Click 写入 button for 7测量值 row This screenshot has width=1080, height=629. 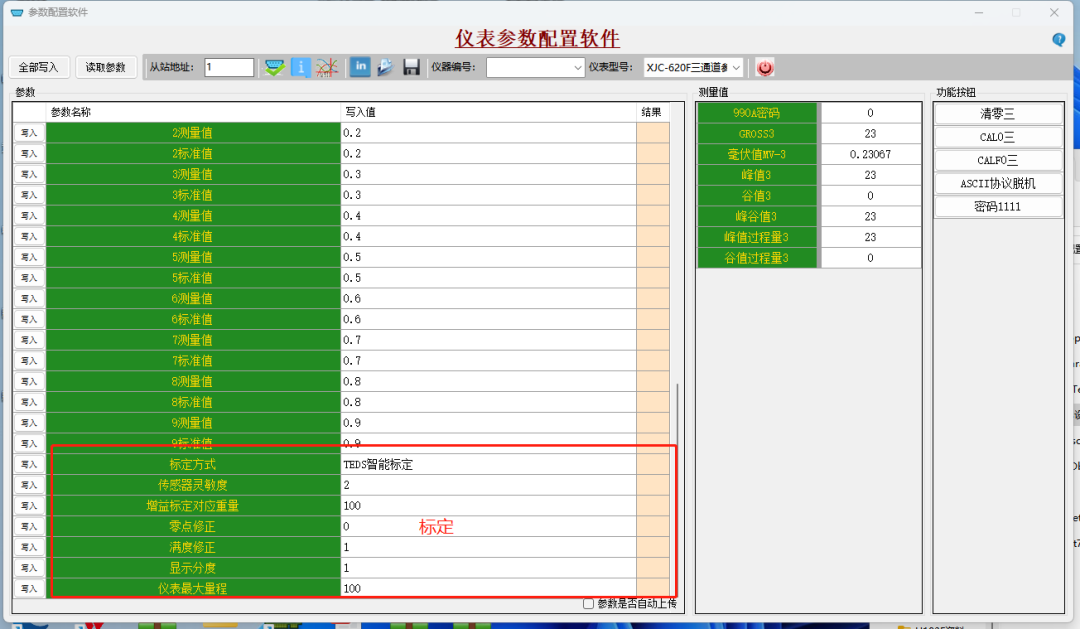tap(29, 340)
